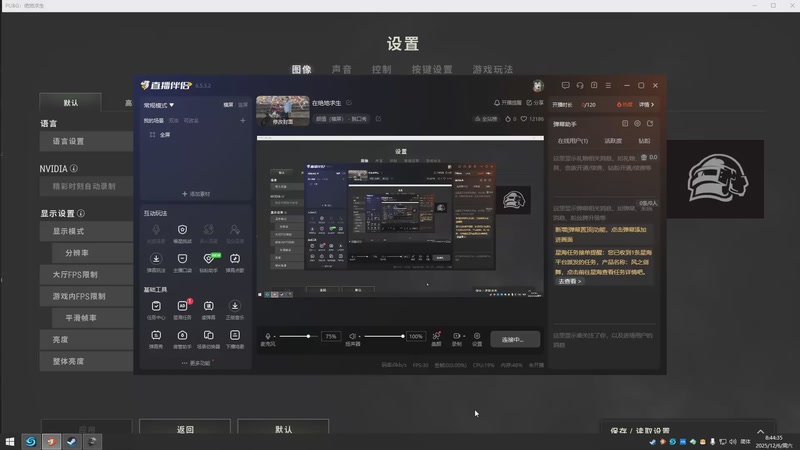This screenshot has height=450, width=800.
Task: Open the hamburger menu in title bar
Action: [x=608, y=85]
